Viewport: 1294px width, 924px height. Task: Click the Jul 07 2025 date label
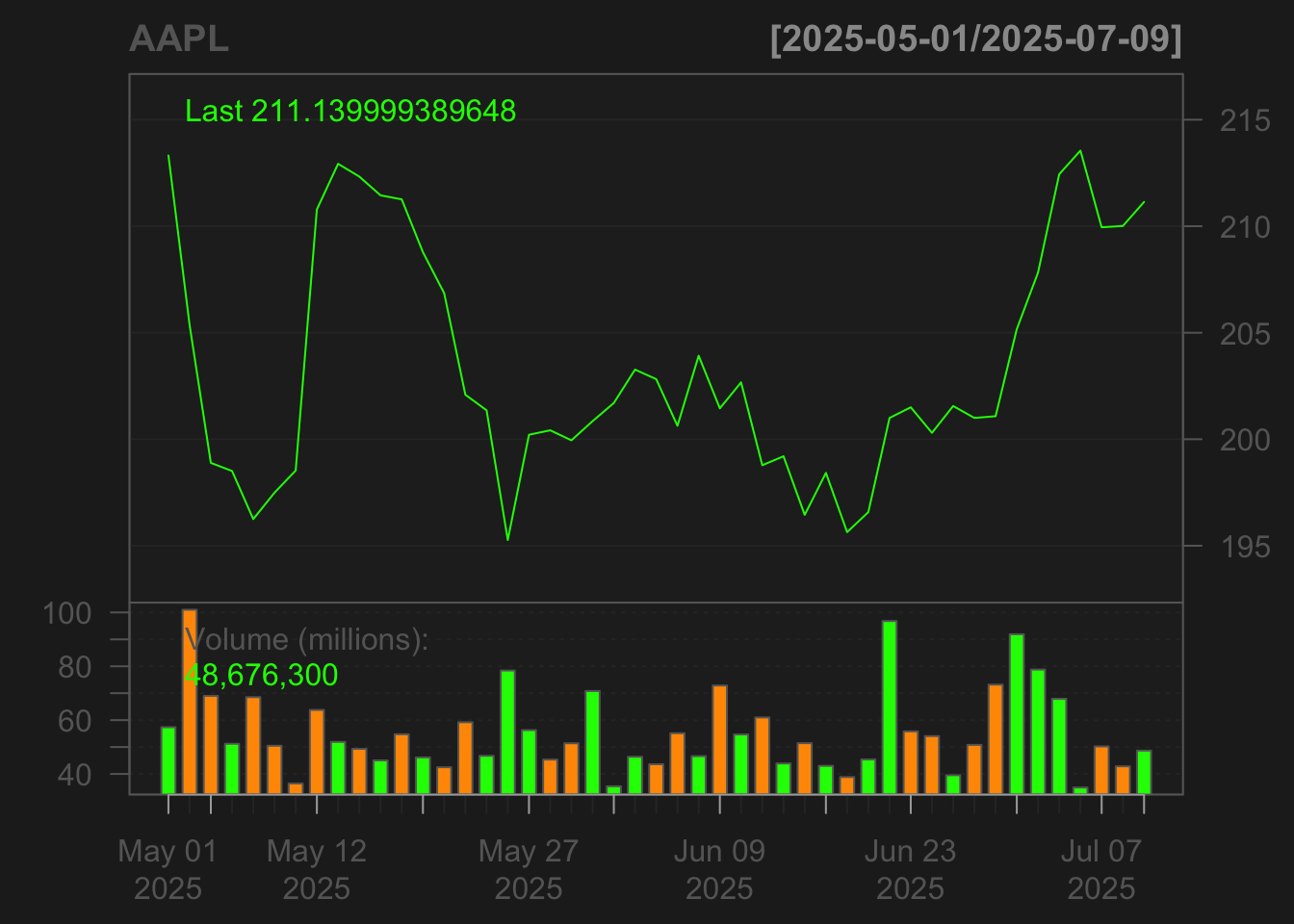tap(1101, 869)
